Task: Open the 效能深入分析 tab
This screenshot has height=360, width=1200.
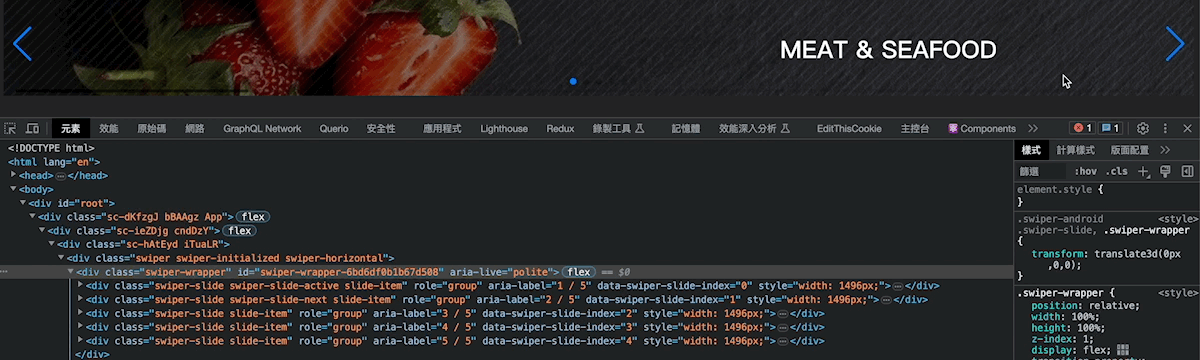Action: tap(755, 129)
